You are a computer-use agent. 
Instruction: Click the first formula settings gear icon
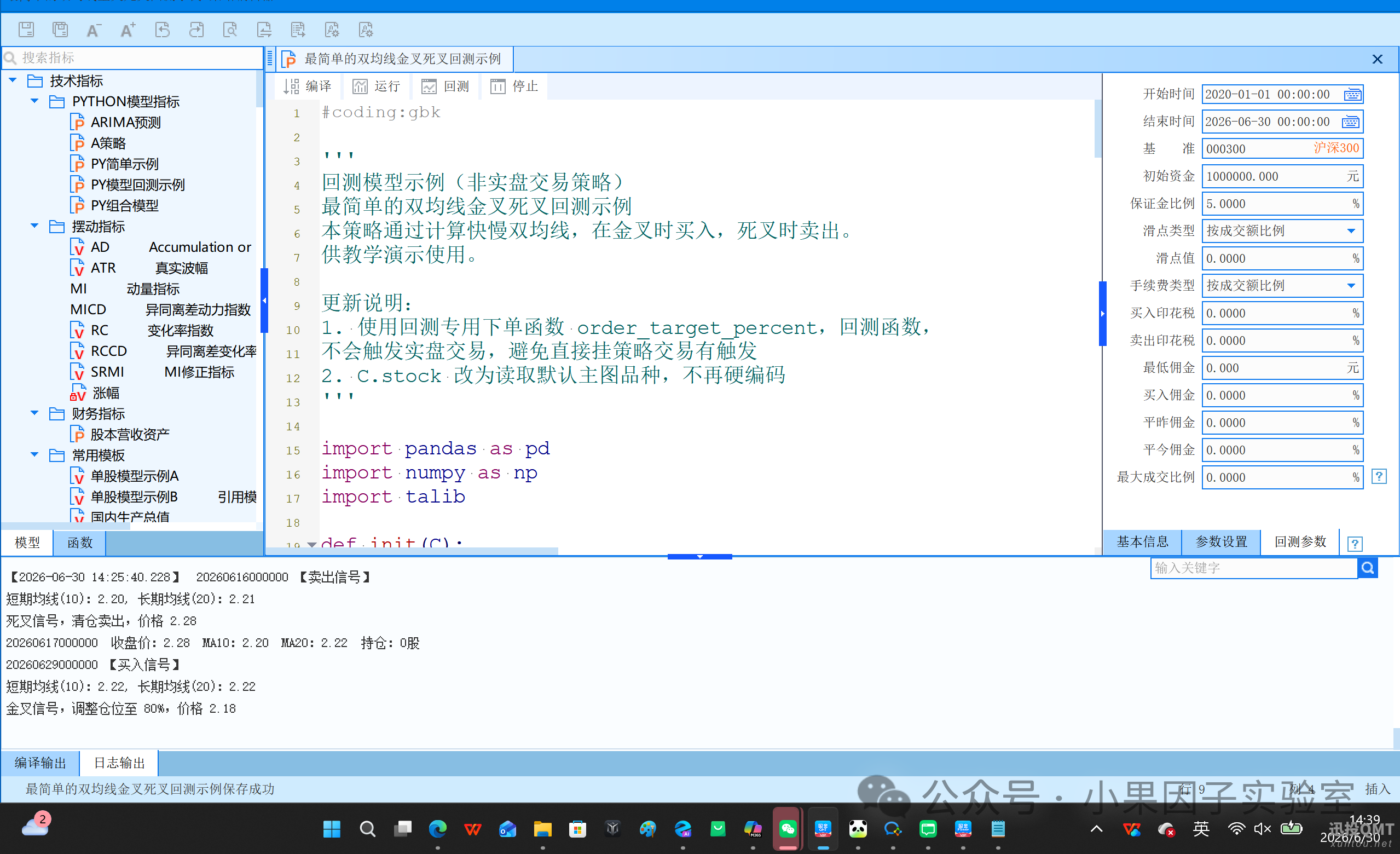pyautogui.click(x=332, y=30)
